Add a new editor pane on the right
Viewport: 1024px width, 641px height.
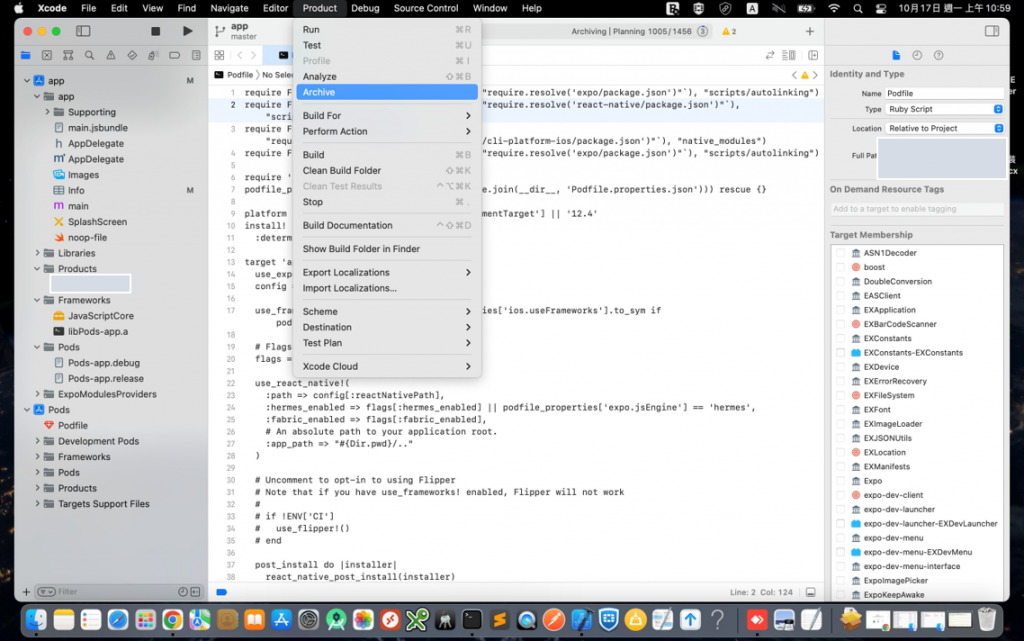pyautogui.click(x=813, y=55)
